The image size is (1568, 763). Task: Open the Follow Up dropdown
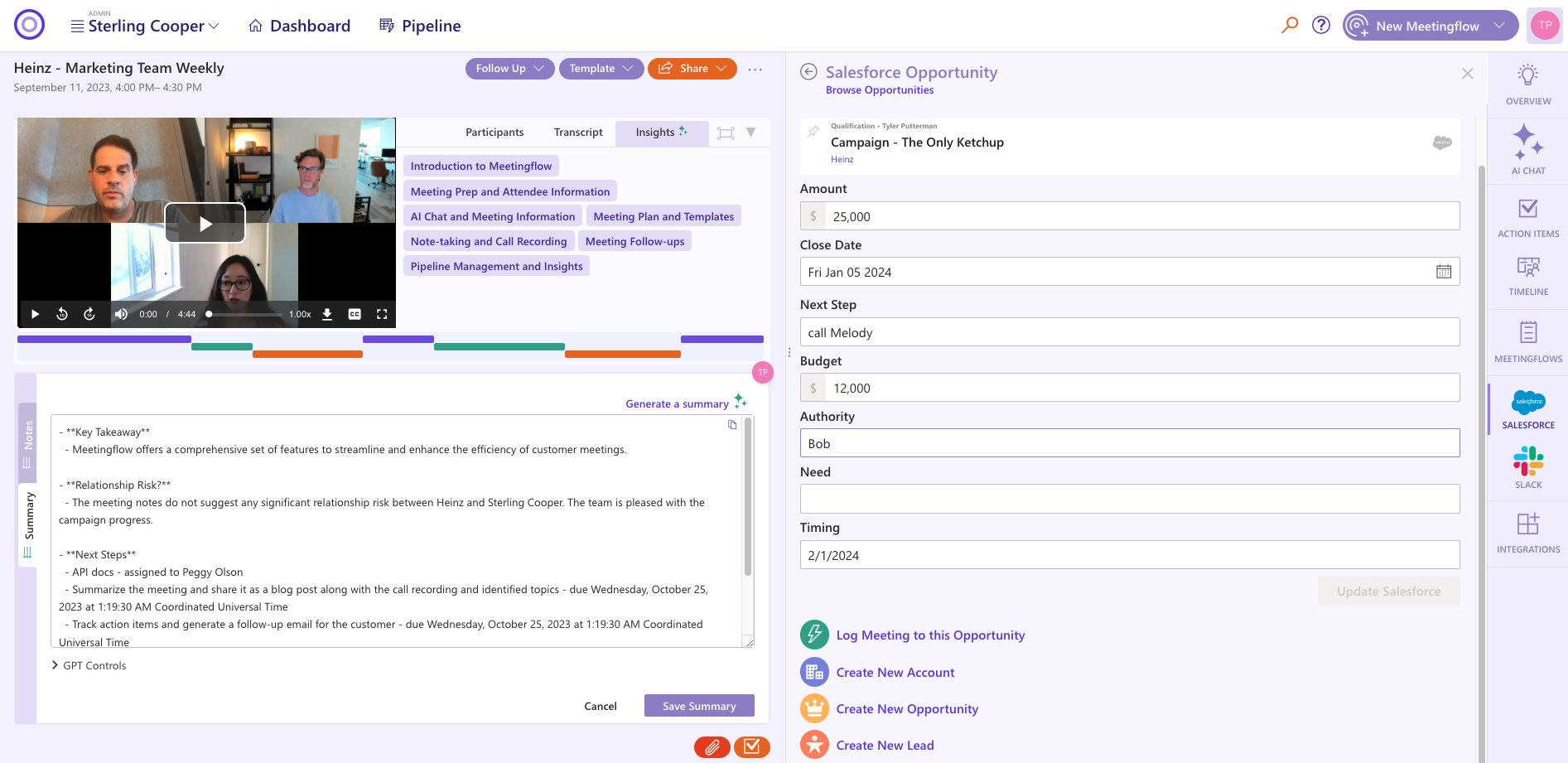coord(509,69)
